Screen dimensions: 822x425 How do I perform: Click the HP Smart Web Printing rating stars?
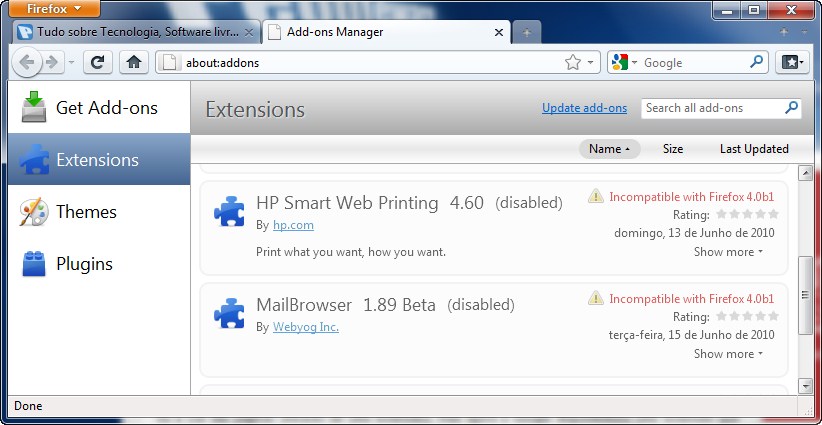tap(747, 214)
